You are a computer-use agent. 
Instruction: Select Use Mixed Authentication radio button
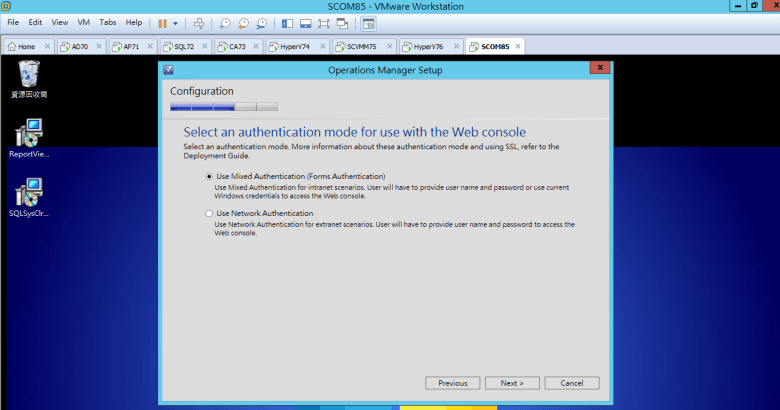point(209,176)
